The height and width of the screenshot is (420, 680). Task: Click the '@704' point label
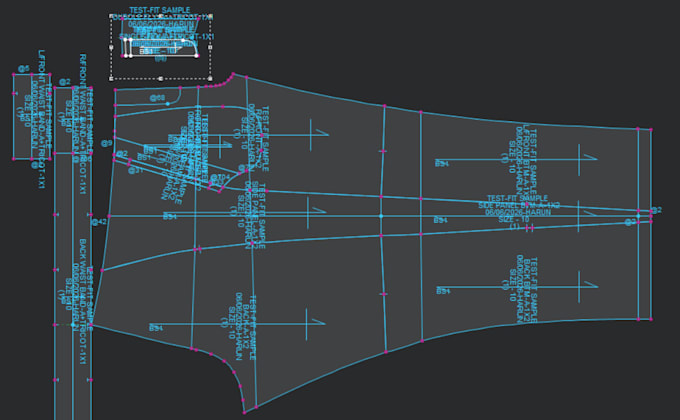tap(220, 177)
